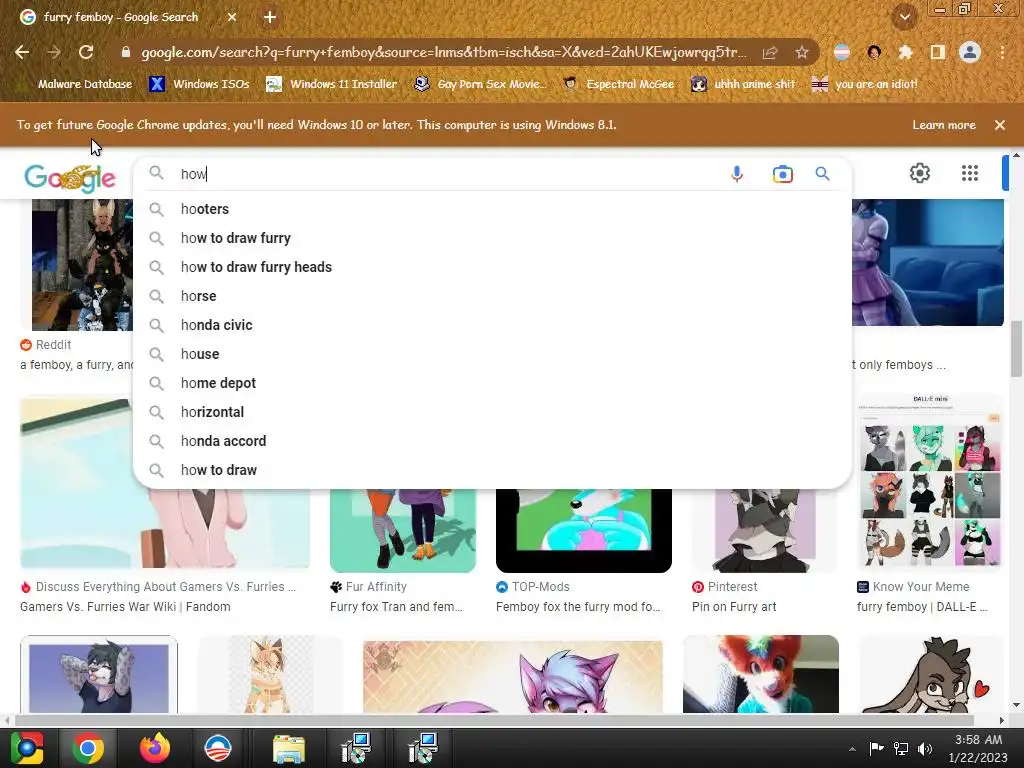This screenshot has width=1024, height=768.
Task: Open the Chrome profile avatar
Action: point(970,52)
